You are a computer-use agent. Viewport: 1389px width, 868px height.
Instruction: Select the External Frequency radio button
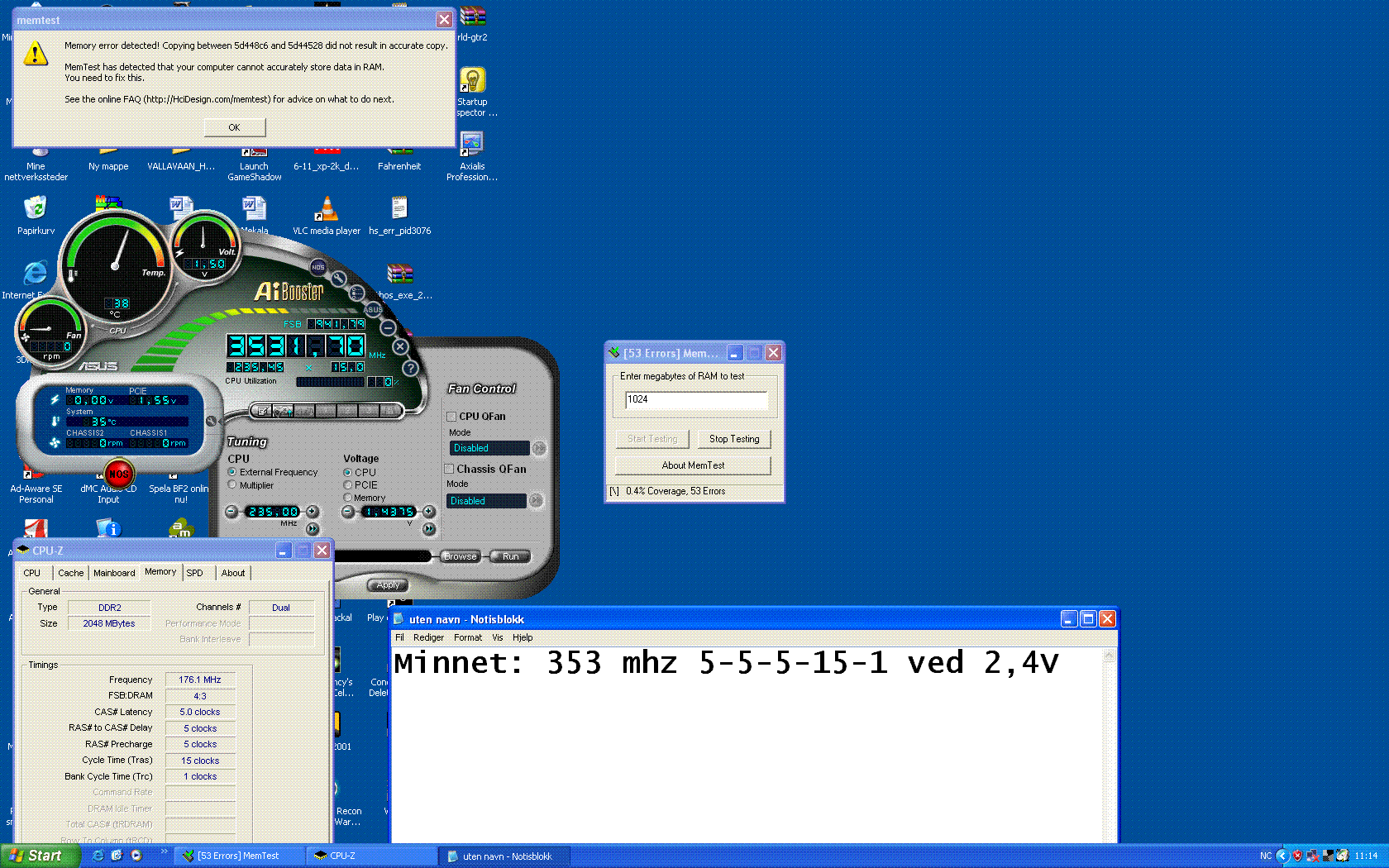(x=232, y=472)
